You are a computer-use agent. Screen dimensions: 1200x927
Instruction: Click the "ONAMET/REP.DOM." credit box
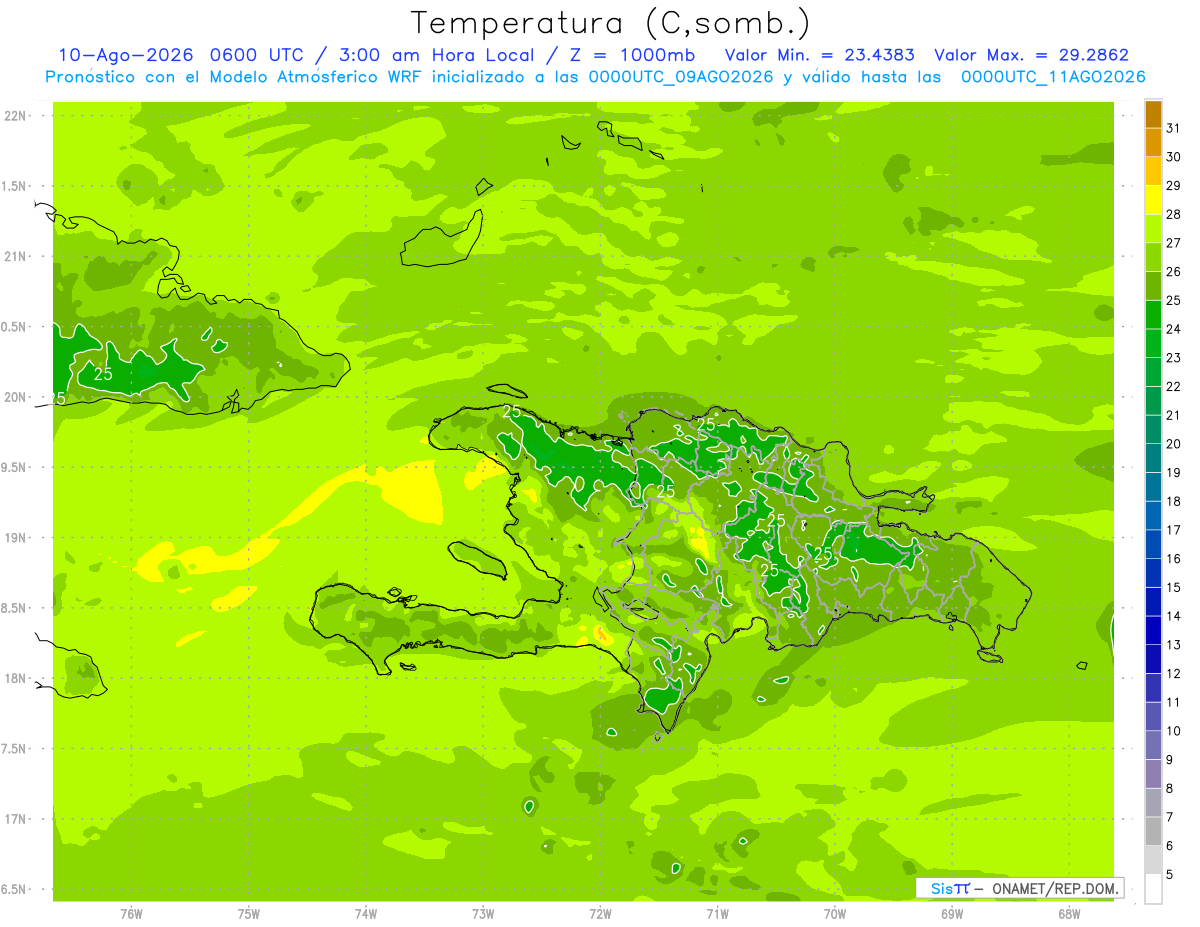pos(1019,888)
